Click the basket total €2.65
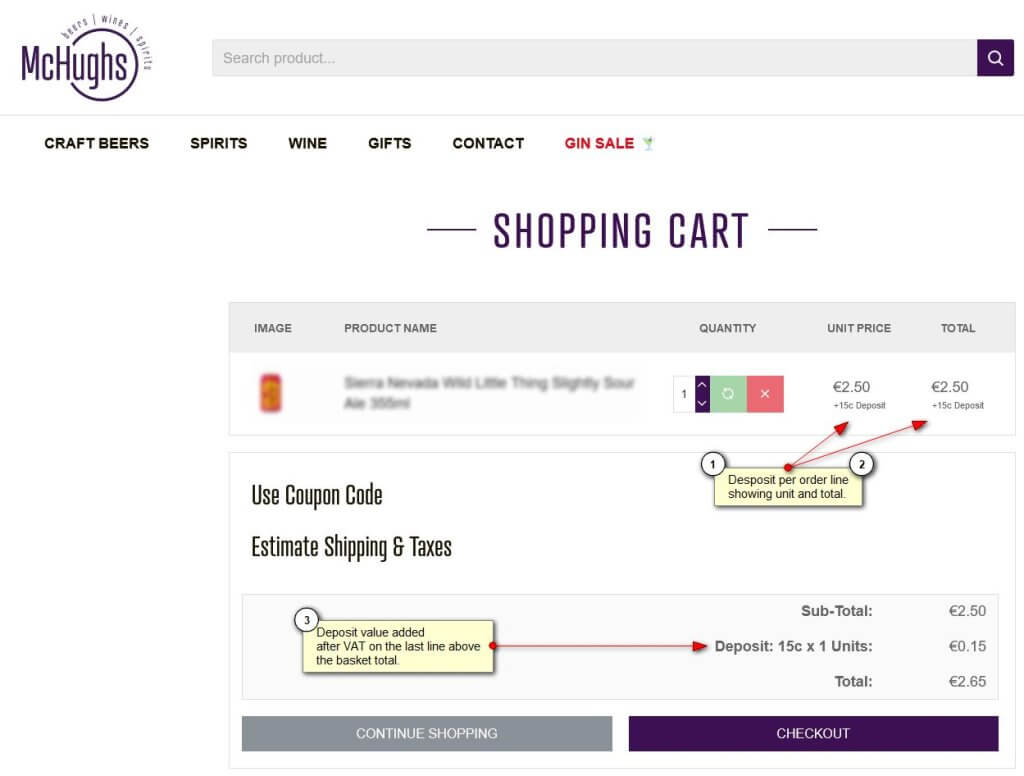The height and width of the screenshot is (776, 1024). pyautogui.click(x=967, y=681)
